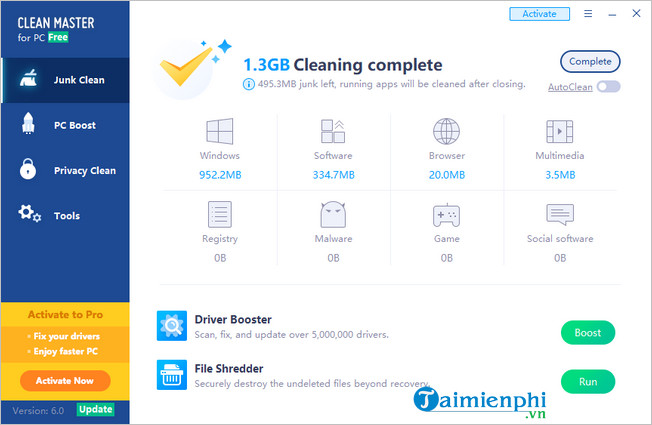The width and height of the screenshot is (652, 425).
Task: Open the hamburger menu
Action: click(x=588, y=14)
